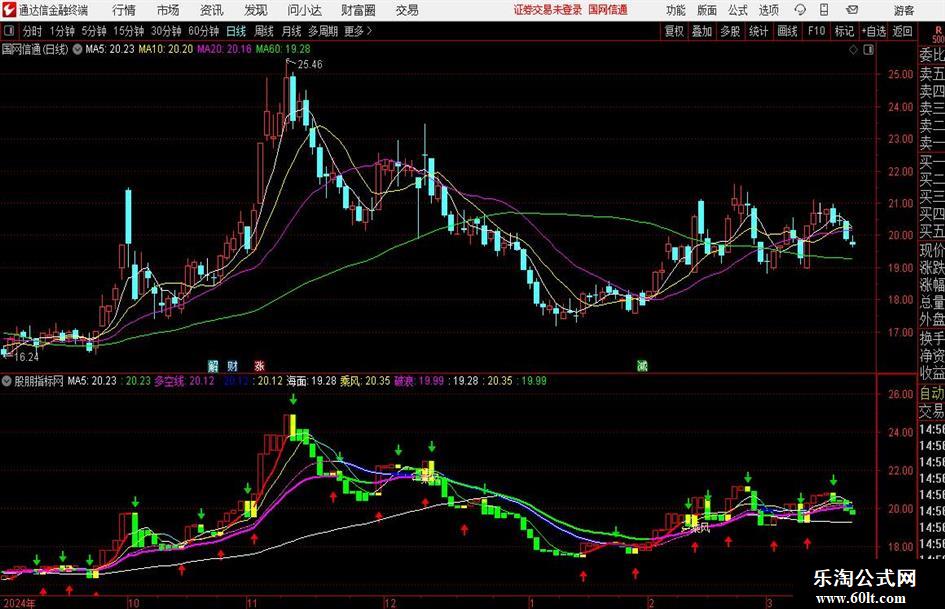Click the 证券交易未登录 status text
This screenshot has width=945, height=609.
pos(548,10)
